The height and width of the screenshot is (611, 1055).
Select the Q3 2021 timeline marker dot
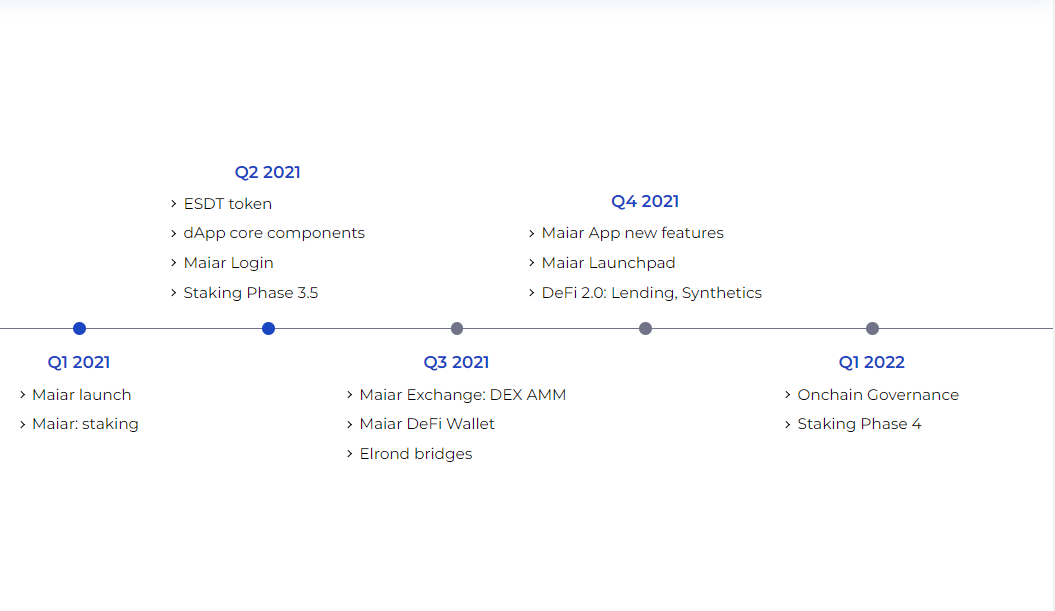(457, 328)
